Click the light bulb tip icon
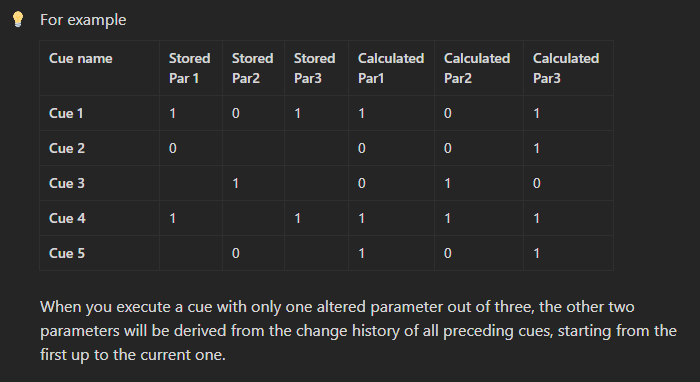700x382 pixels. [18, 20]
